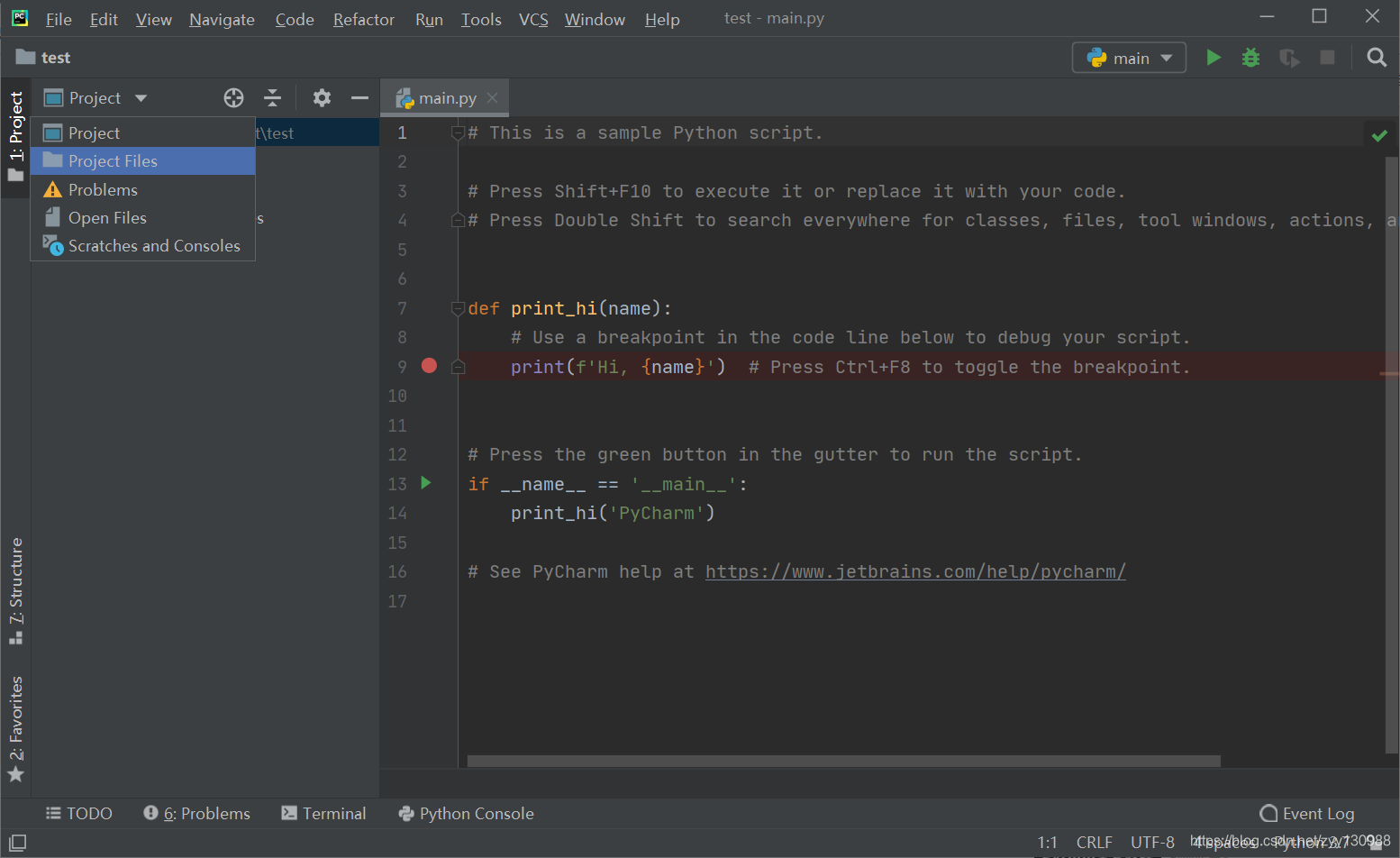Choose Open Files in view popup

(143, 217)
